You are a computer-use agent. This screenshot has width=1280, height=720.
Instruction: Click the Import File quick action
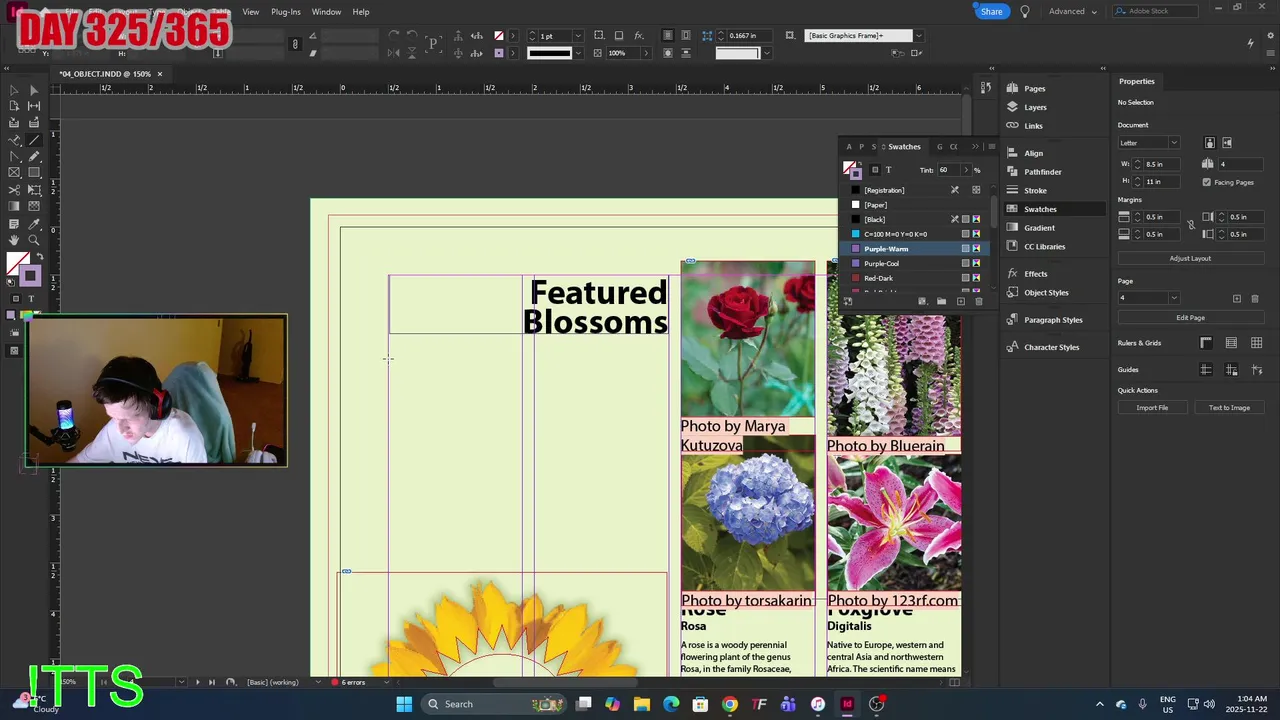pyautogui.click(x=1152, y=408)
